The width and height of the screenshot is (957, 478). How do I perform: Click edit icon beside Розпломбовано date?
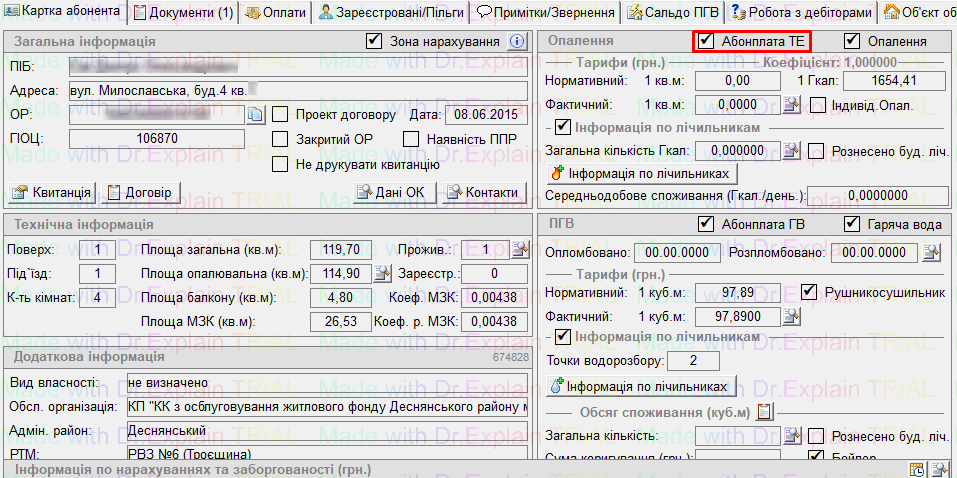pos(932,252)
